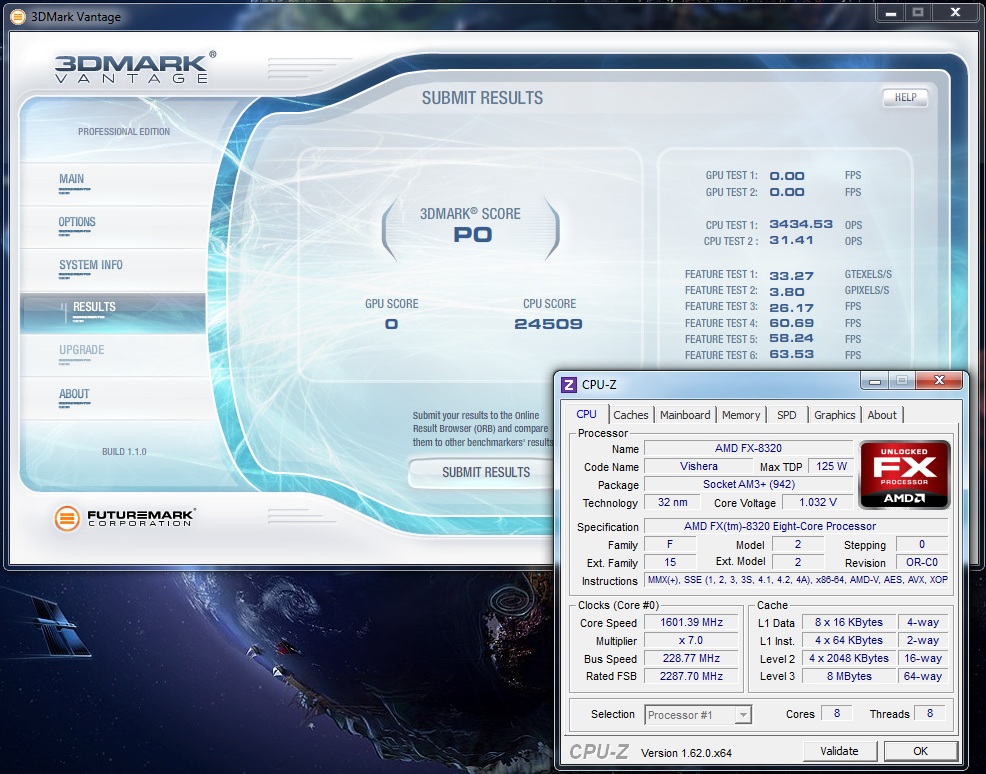Open the About section in sidebar
The height and width of the screenshot is (774, 986).
tap(74, 394)
